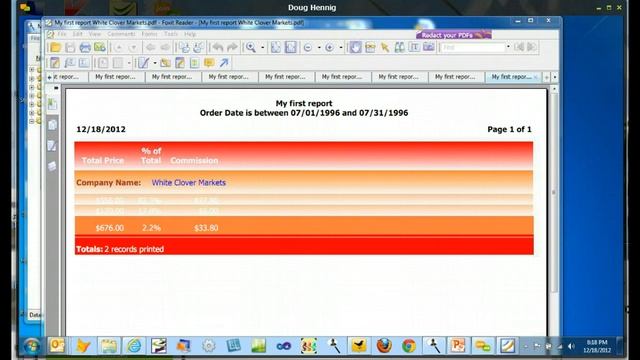
Task: Open the Edit menu
Action: tap(78, 34)
